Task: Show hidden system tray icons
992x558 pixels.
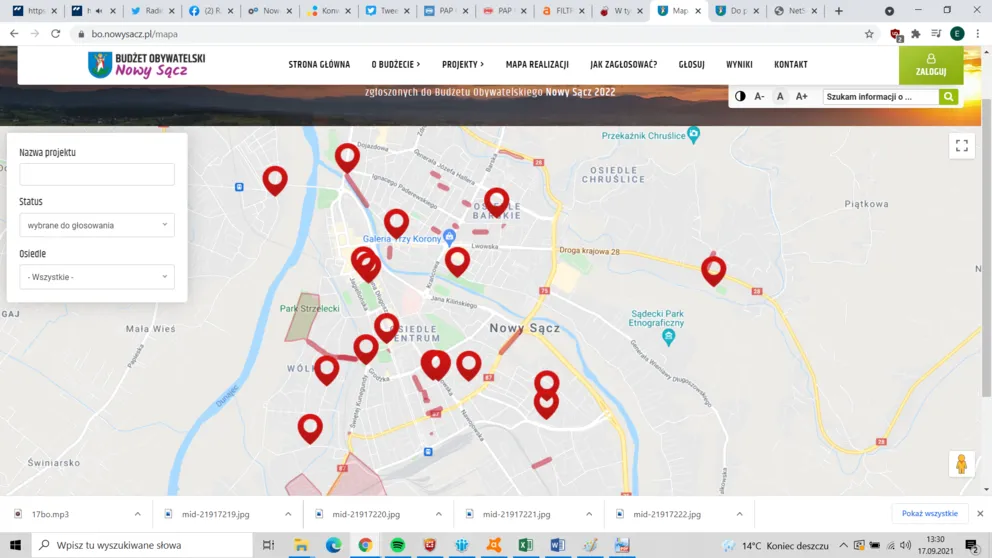Action: pyautogui.click(x=843, y=545)
